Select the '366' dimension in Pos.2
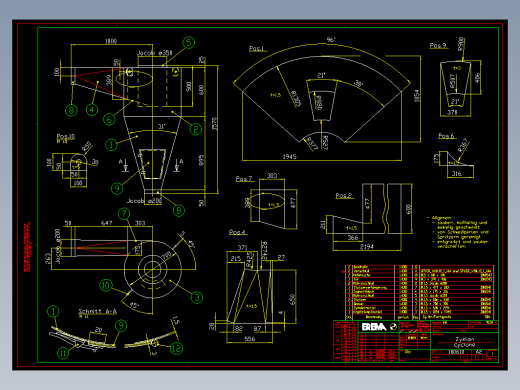 click(x=353, y=238)
